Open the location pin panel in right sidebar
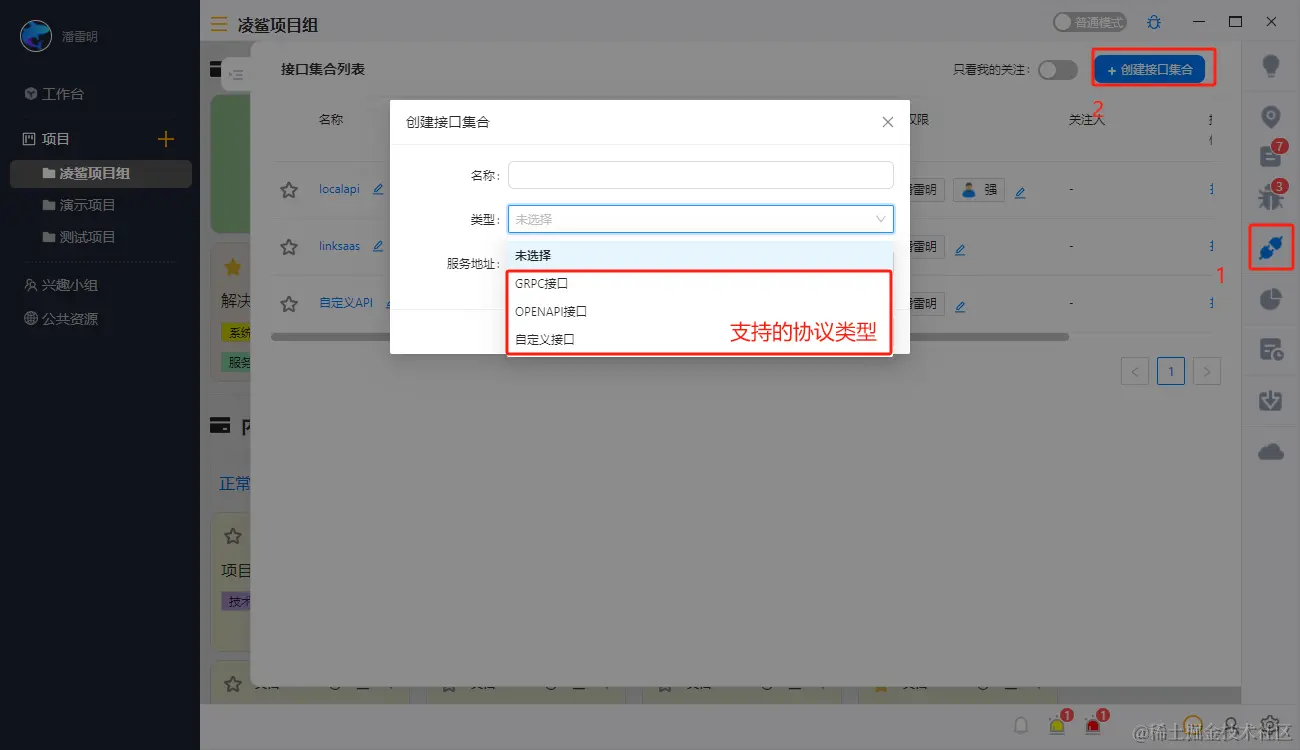The width and height of the screenshot is (1300, 750). [1271, 118]
